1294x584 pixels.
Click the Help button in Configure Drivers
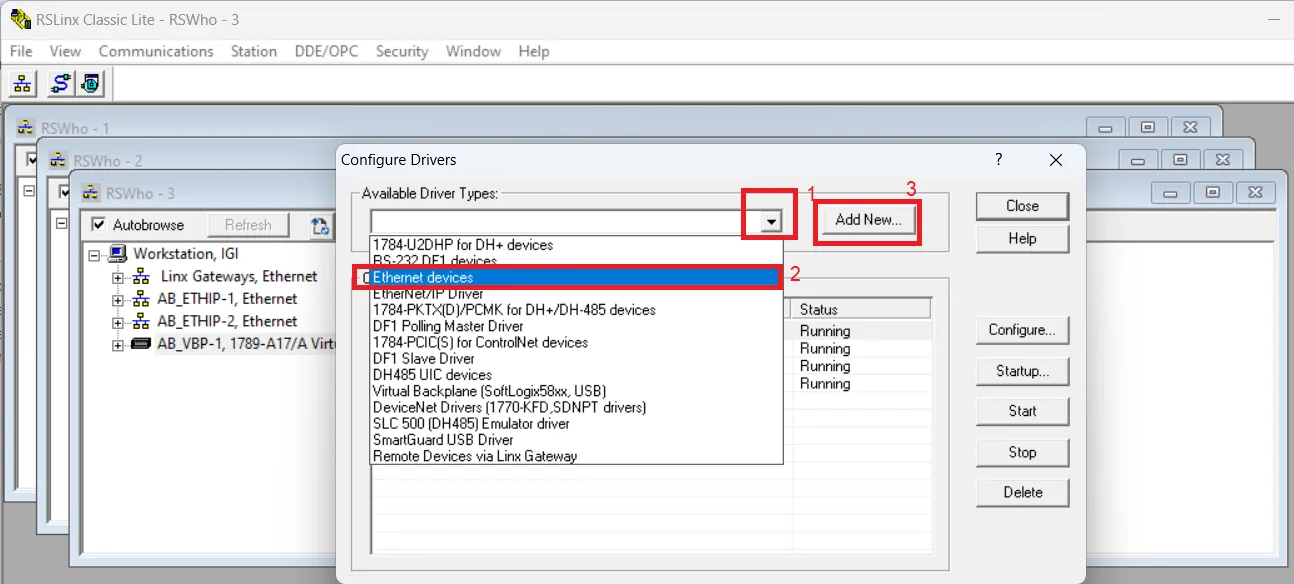pos(1022,238)
